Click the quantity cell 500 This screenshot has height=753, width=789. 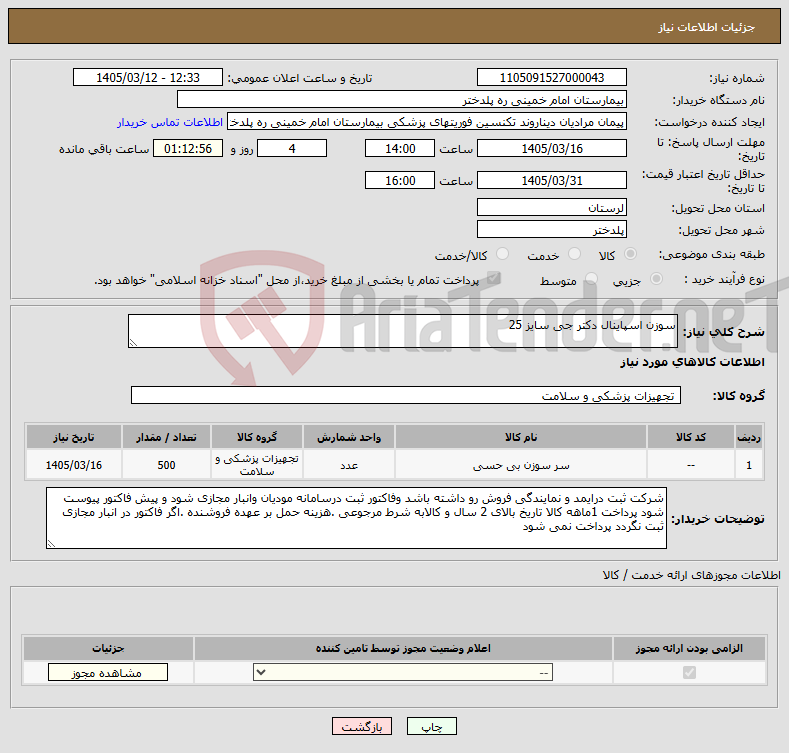coord(166,465)
